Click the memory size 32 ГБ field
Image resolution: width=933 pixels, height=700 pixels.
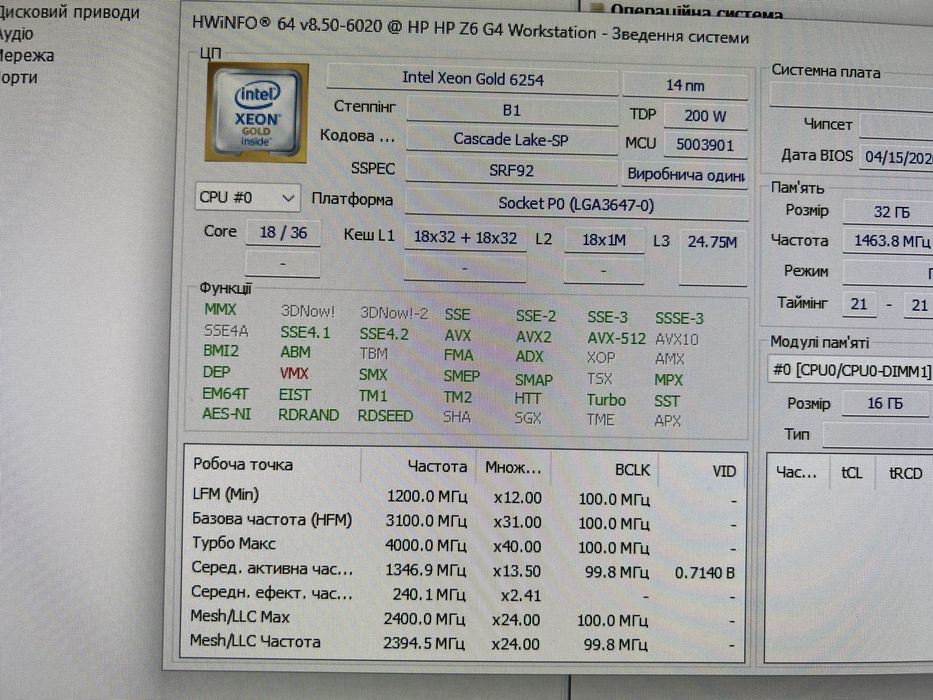tap(889, 212)
